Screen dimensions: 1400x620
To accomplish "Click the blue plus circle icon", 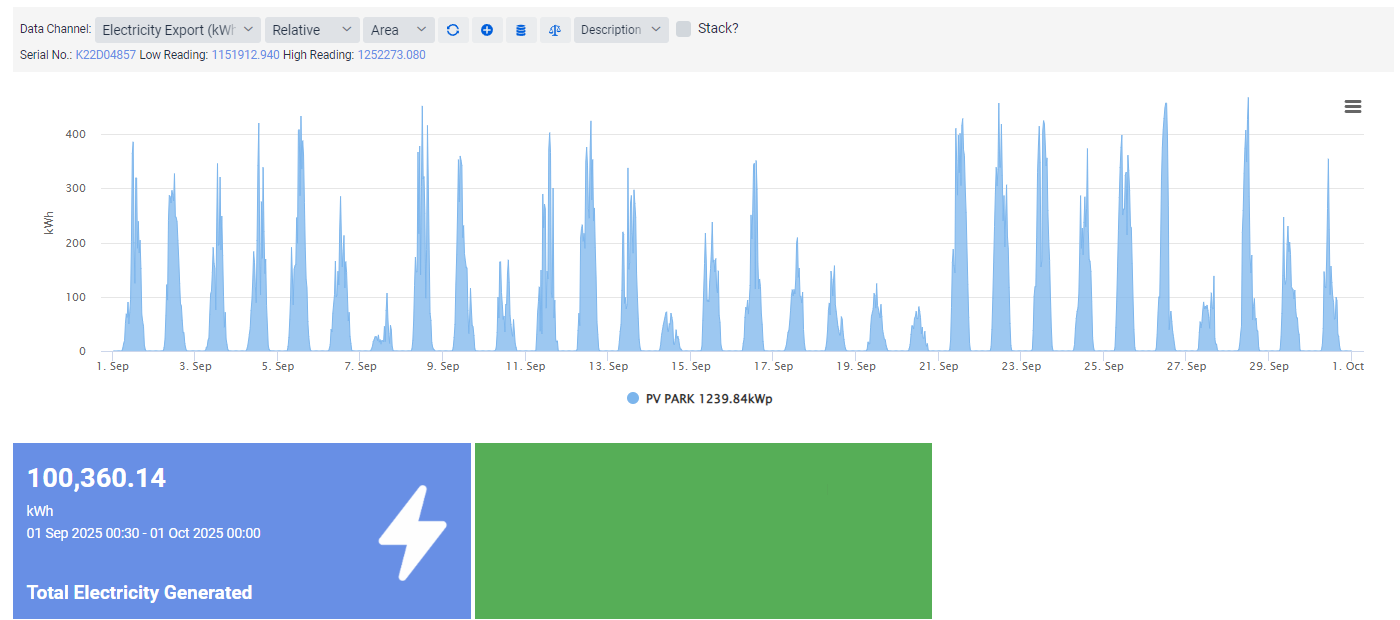I will pyautogui.click(x=487, y=30).
